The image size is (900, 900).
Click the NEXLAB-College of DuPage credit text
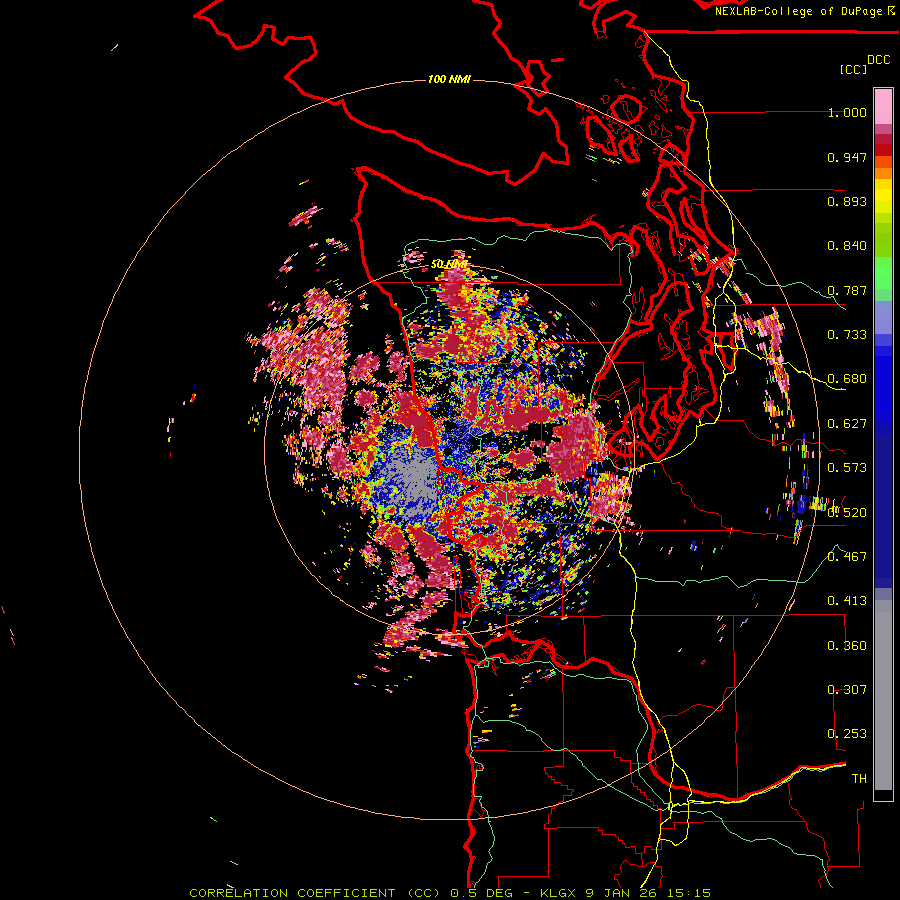click(x=798, y=11)
